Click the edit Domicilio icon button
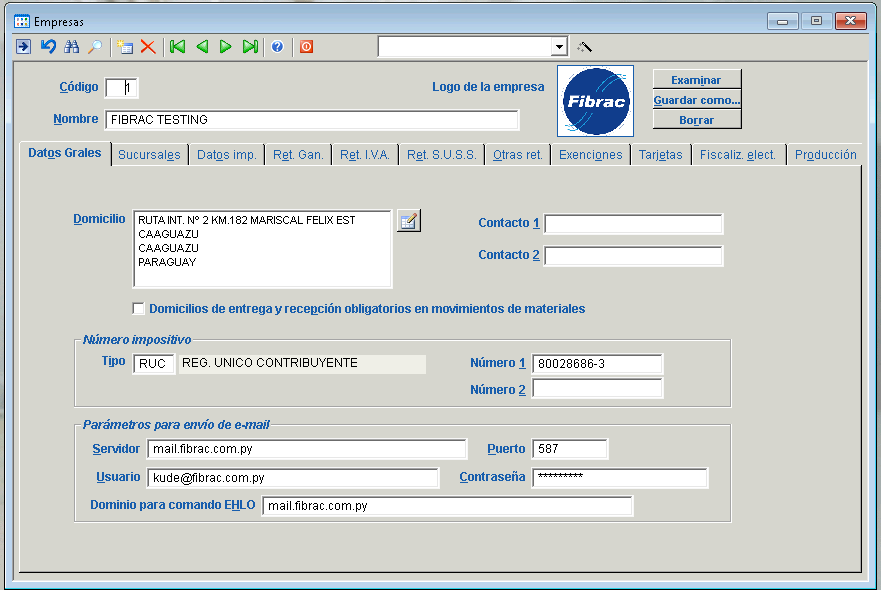Viewport: 881px width, 590px height. tap(408, 221)
